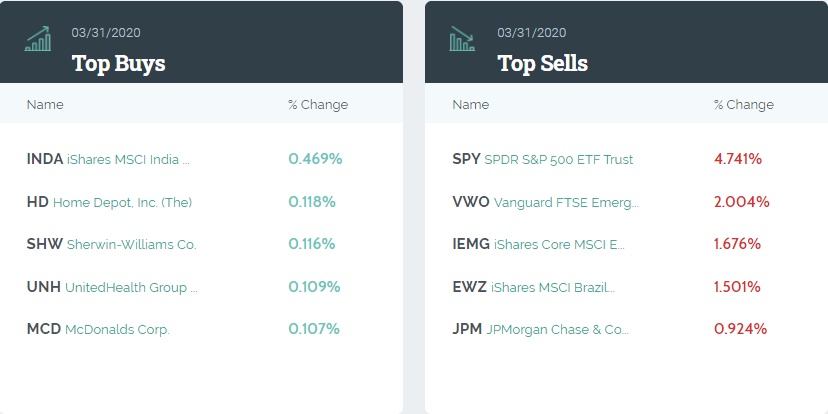Click the falling bar chart icon

[462, 39]
